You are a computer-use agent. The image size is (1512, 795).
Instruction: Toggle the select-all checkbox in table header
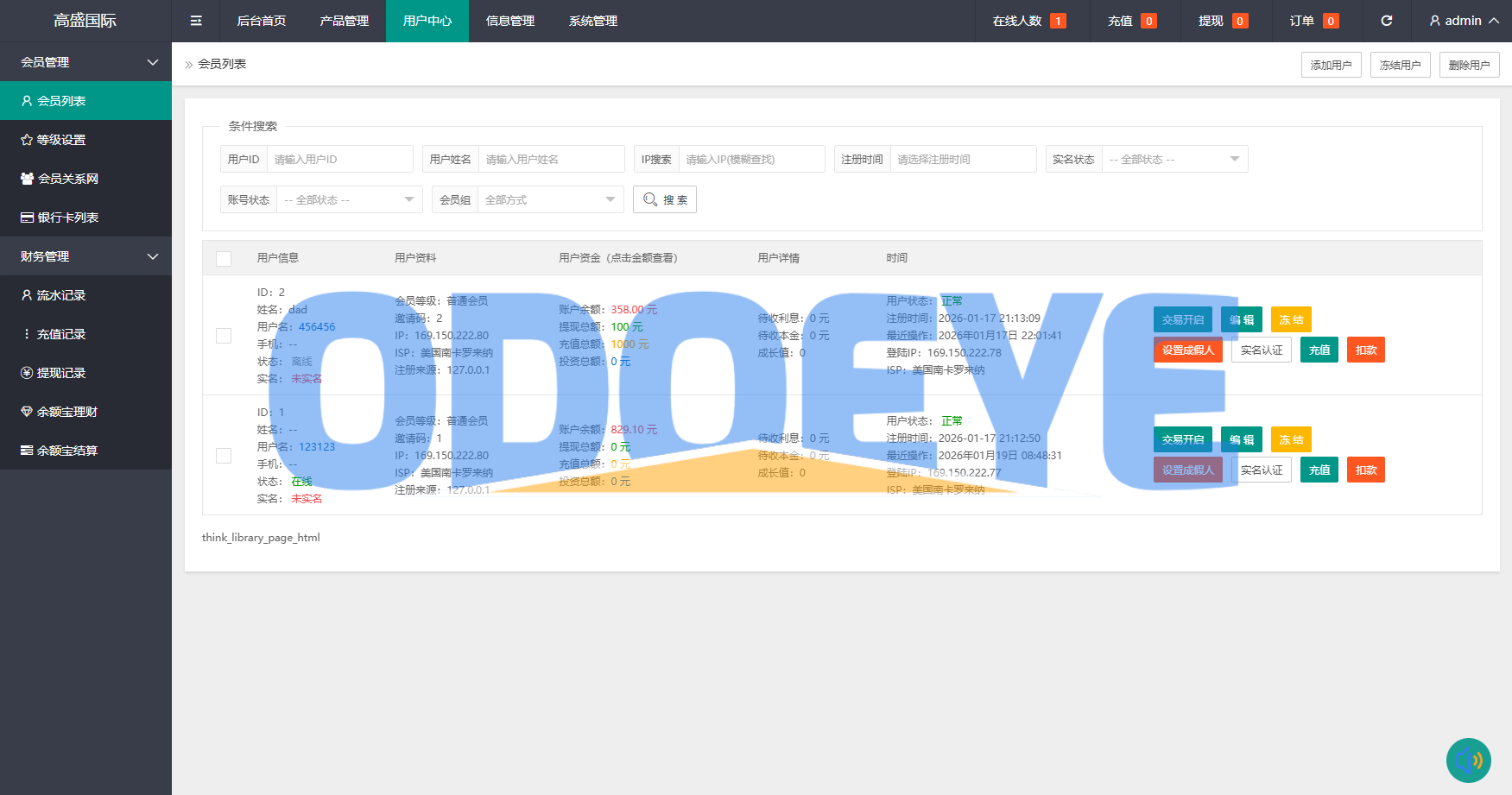(224, 258)
